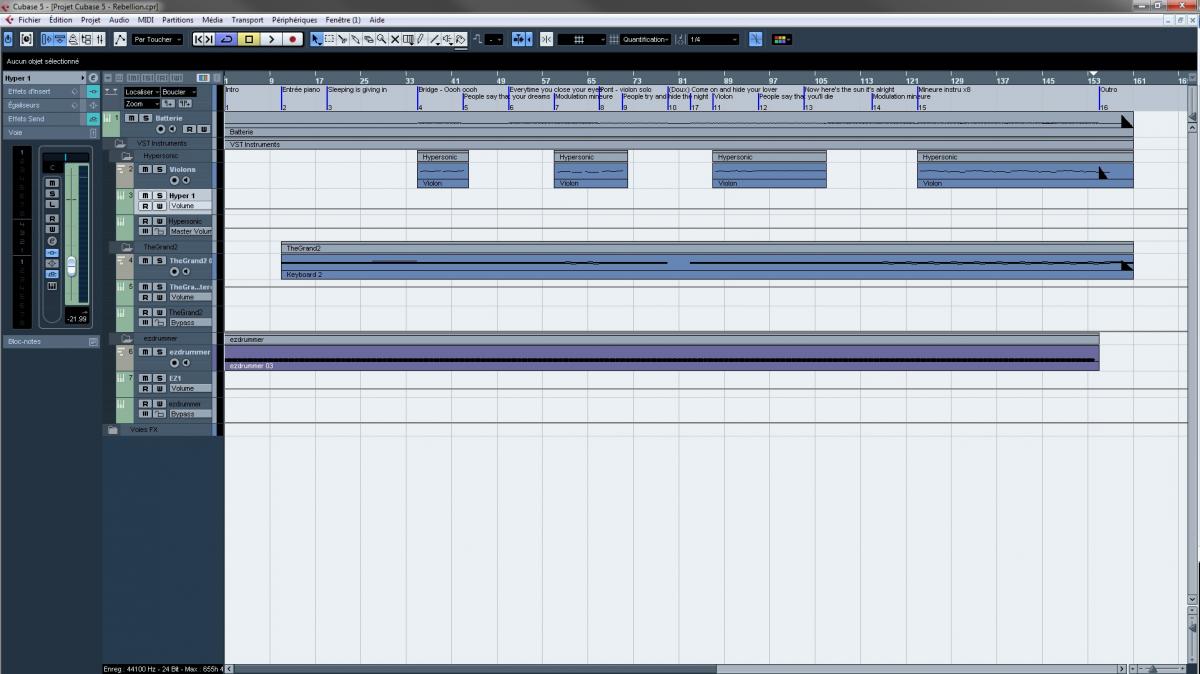
Task: Toggle Snap to Zero Crossing icon
Action: pos(755,39)
